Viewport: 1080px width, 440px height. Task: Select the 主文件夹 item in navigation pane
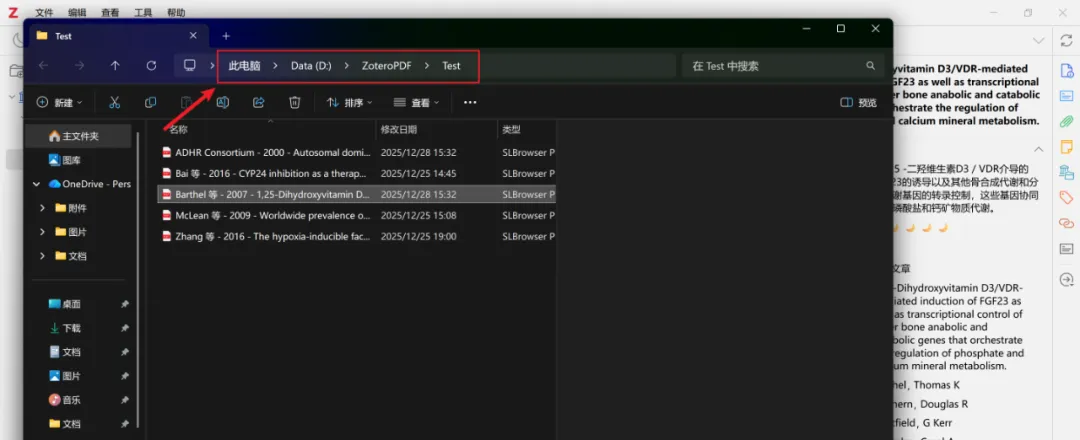(x=78, y=136)
